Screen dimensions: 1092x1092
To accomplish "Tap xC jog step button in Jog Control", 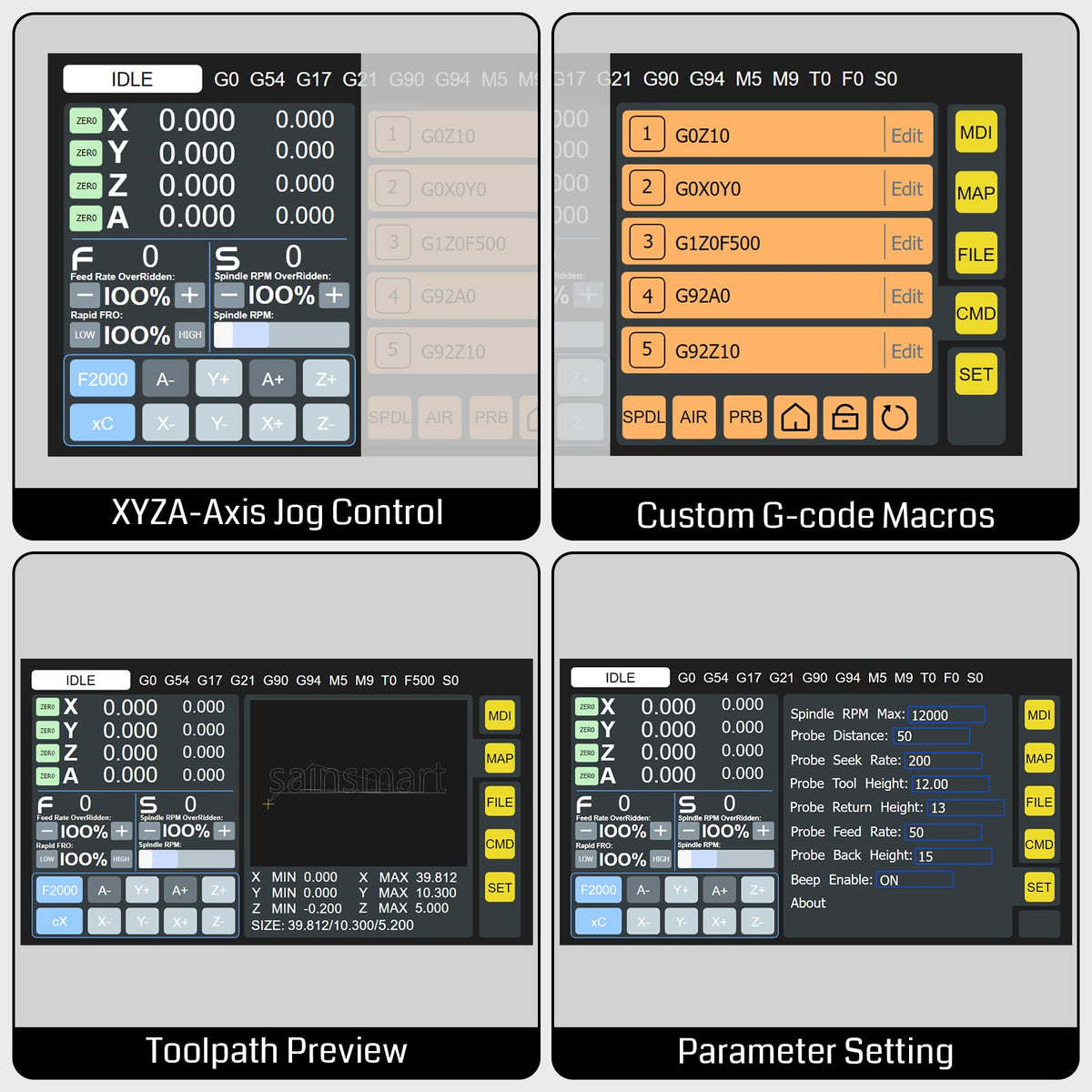I will point(103,423).
